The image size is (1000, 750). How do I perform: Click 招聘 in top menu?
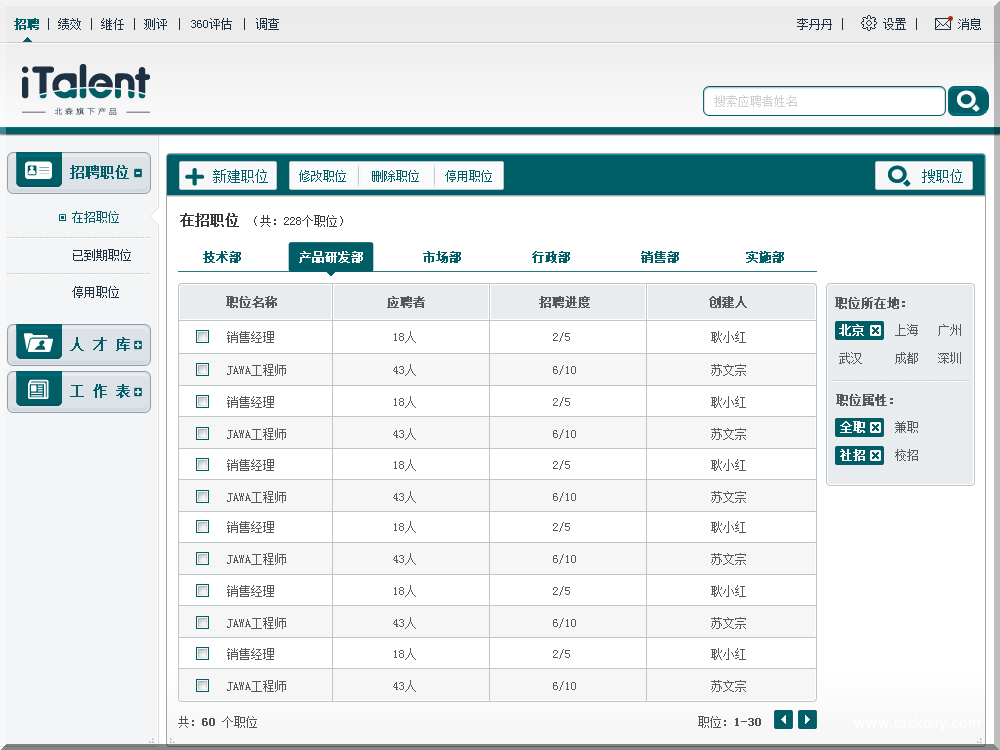tap(27, 24)
